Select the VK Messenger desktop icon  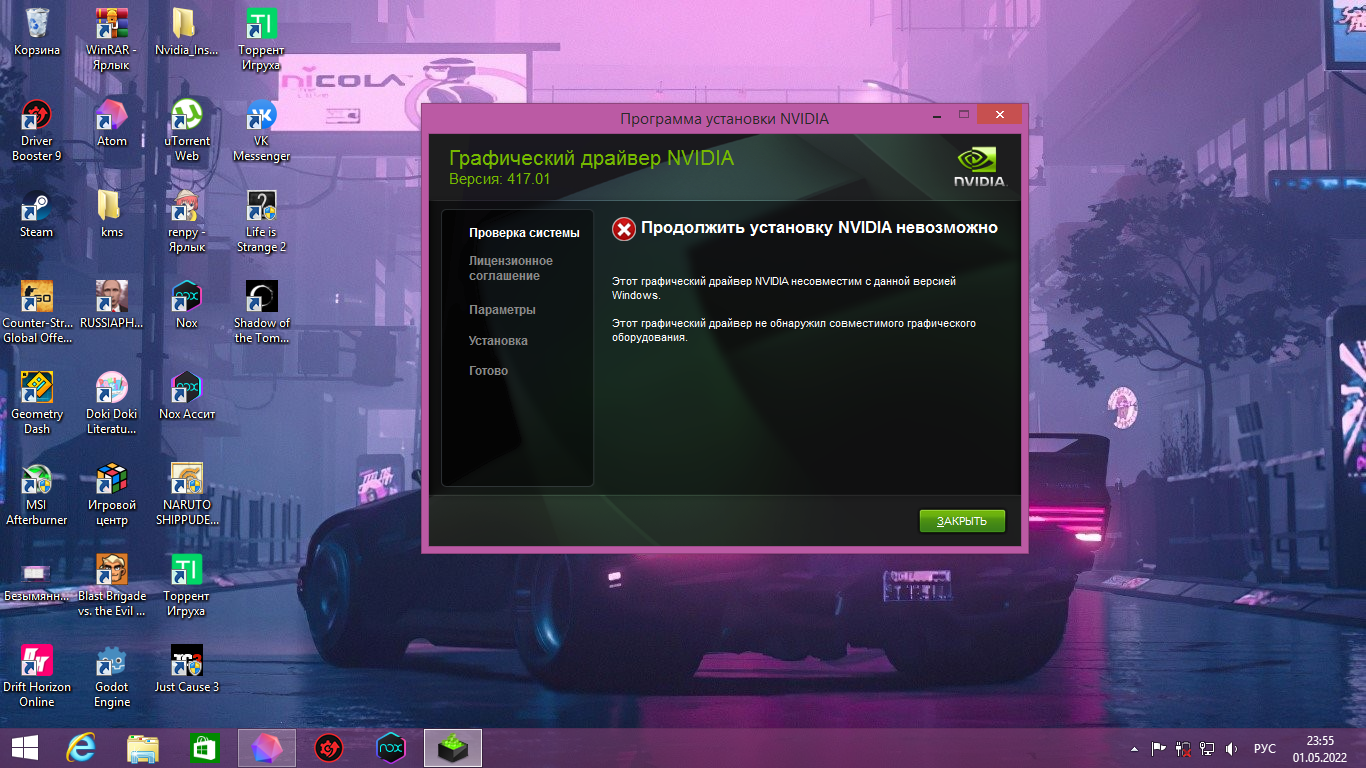(261, 130)
